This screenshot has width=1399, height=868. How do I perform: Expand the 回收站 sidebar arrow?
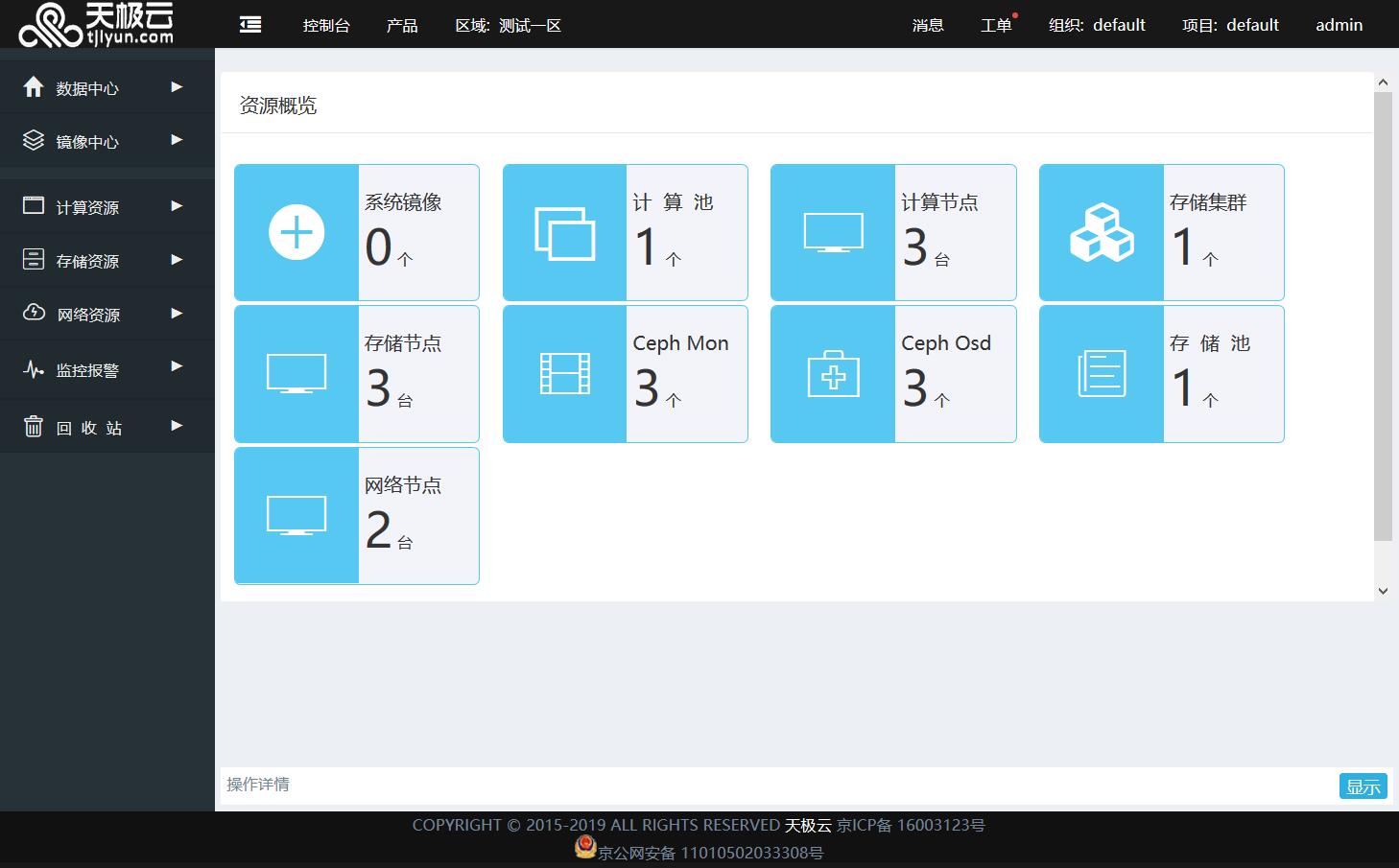[177, 426]
